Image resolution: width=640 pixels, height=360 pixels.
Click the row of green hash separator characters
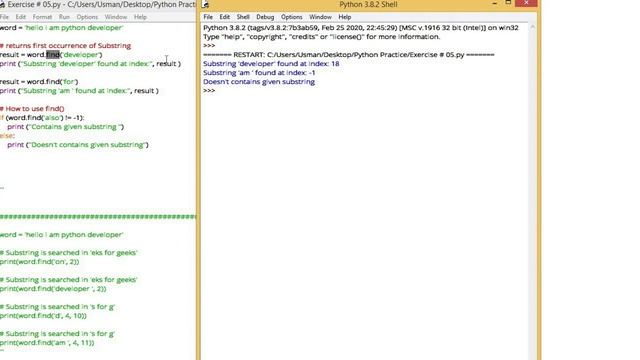point(98,217)
